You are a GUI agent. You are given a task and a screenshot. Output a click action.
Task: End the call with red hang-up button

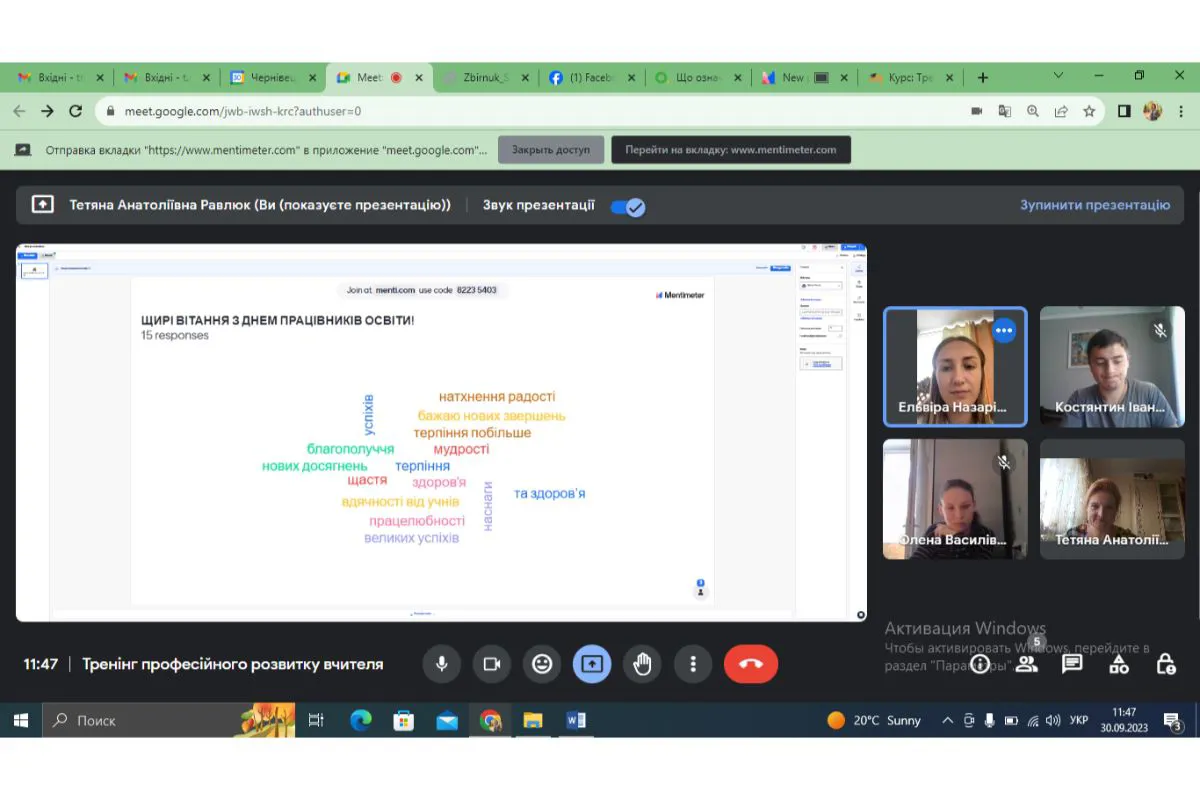tap(751, 664)
